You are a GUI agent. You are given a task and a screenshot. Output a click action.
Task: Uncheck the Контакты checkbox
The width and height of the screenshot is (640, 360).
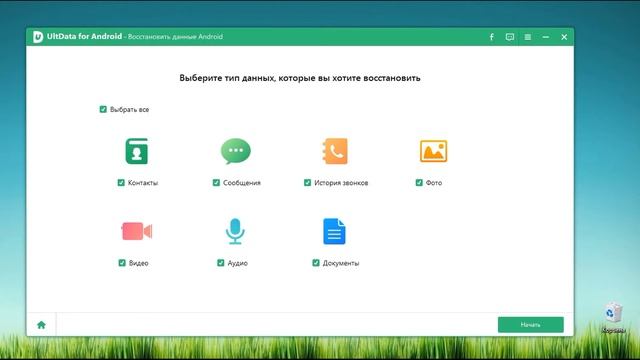121,182
